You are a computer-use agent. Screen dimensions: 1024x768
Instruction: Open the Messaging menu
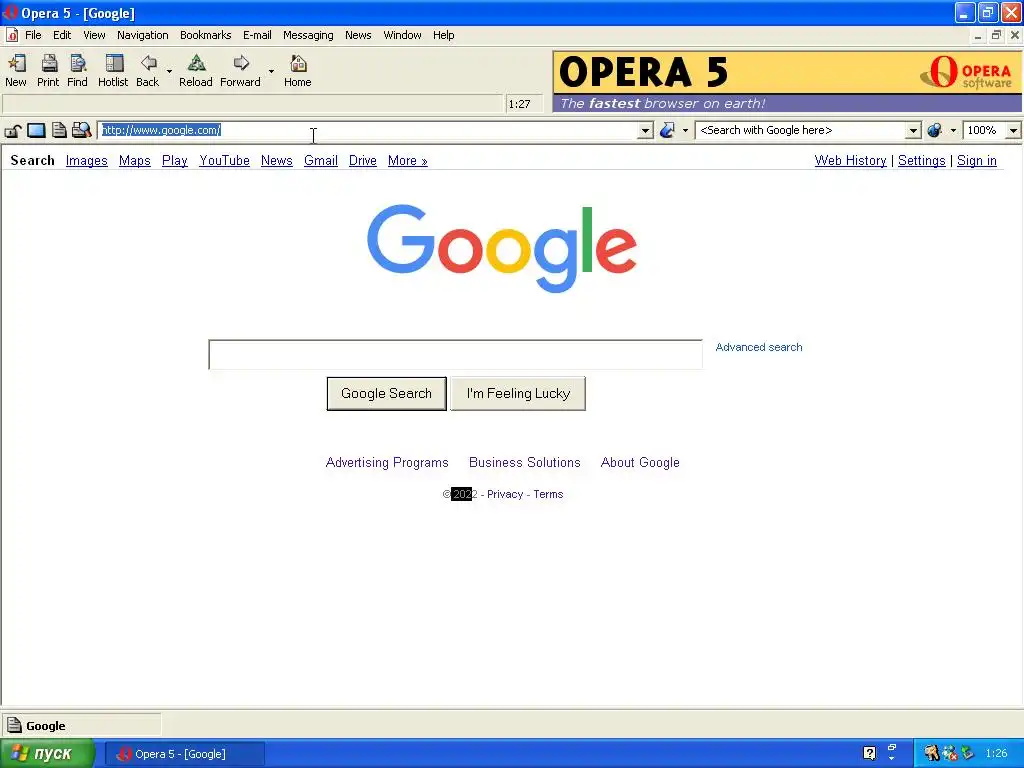[x=308, y=35]
